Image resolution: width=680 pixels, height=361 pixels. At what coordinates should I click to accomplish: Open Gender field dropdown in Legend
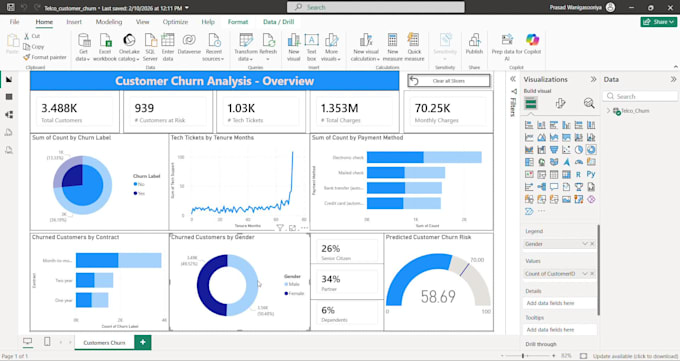tap(585, 244)
